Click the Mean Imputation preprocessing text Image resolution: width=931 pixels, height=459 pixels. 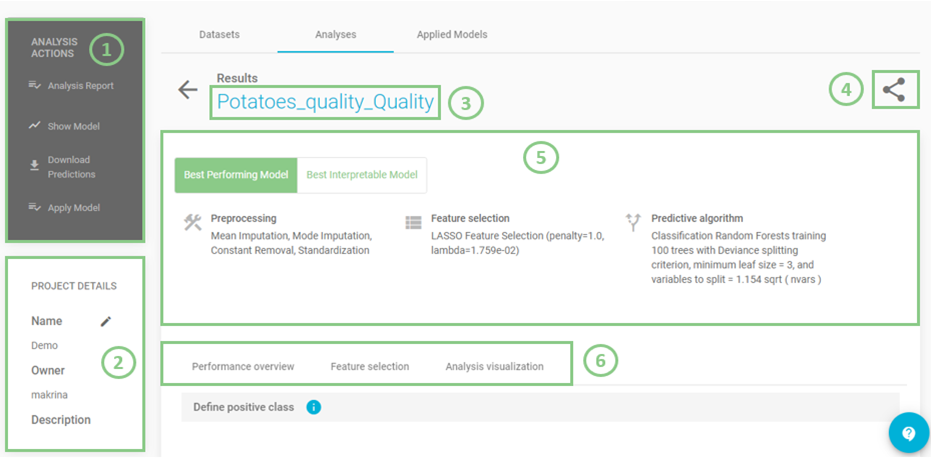click(x=291, y=243)
